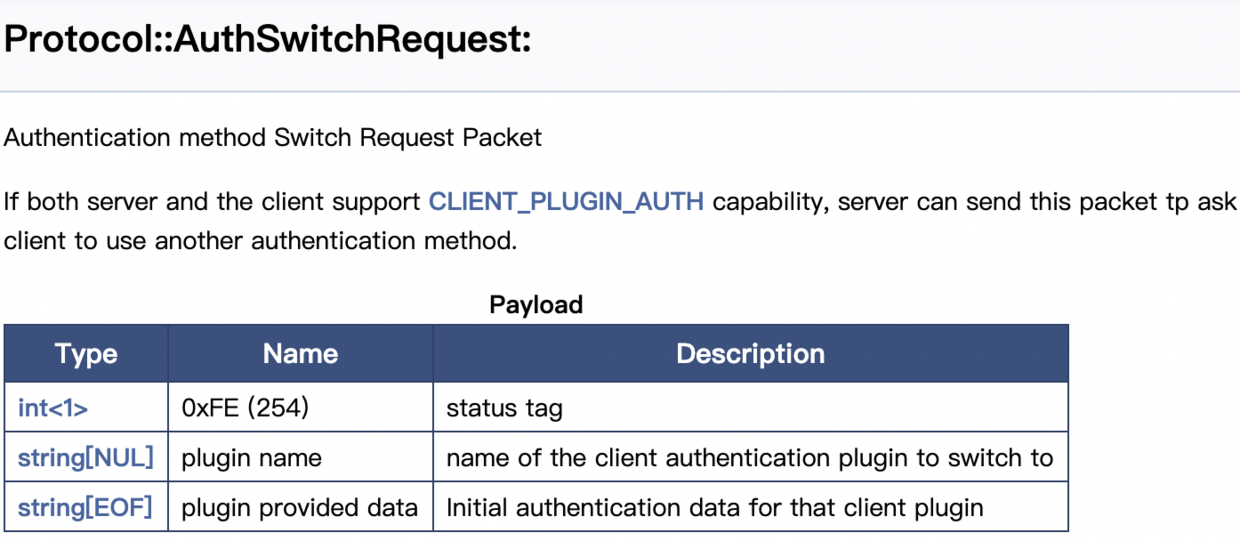The width and height of the screenshot is (1240, 541).
Task: Click the "name of the client authentication plugin" description
Action: (749, 458)
